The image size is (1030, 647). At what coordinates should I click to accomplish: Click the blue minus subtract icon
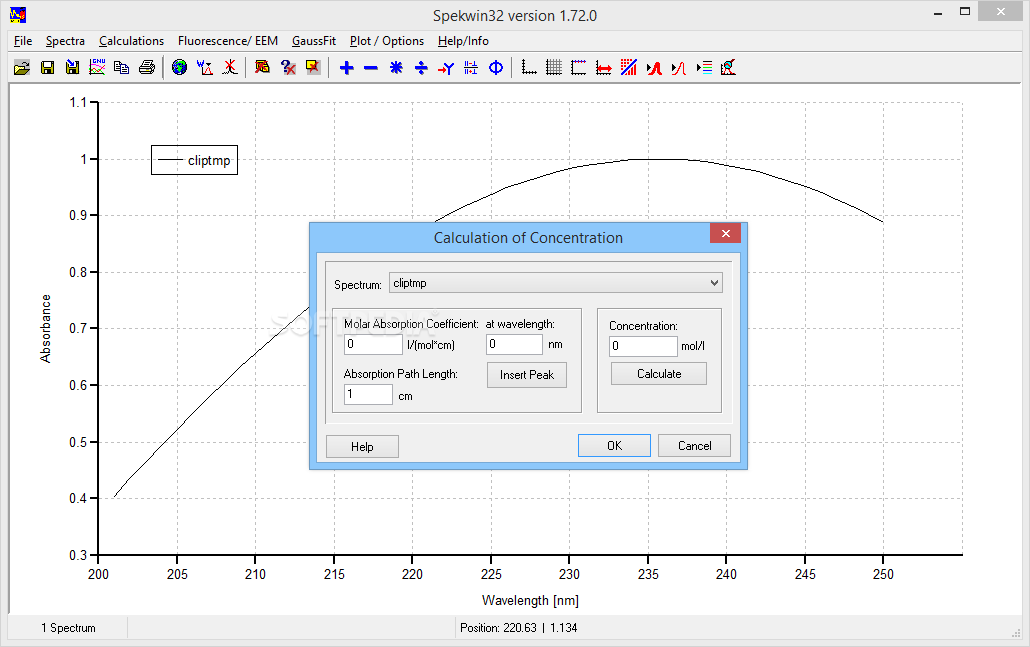click(x=370, y=68)
